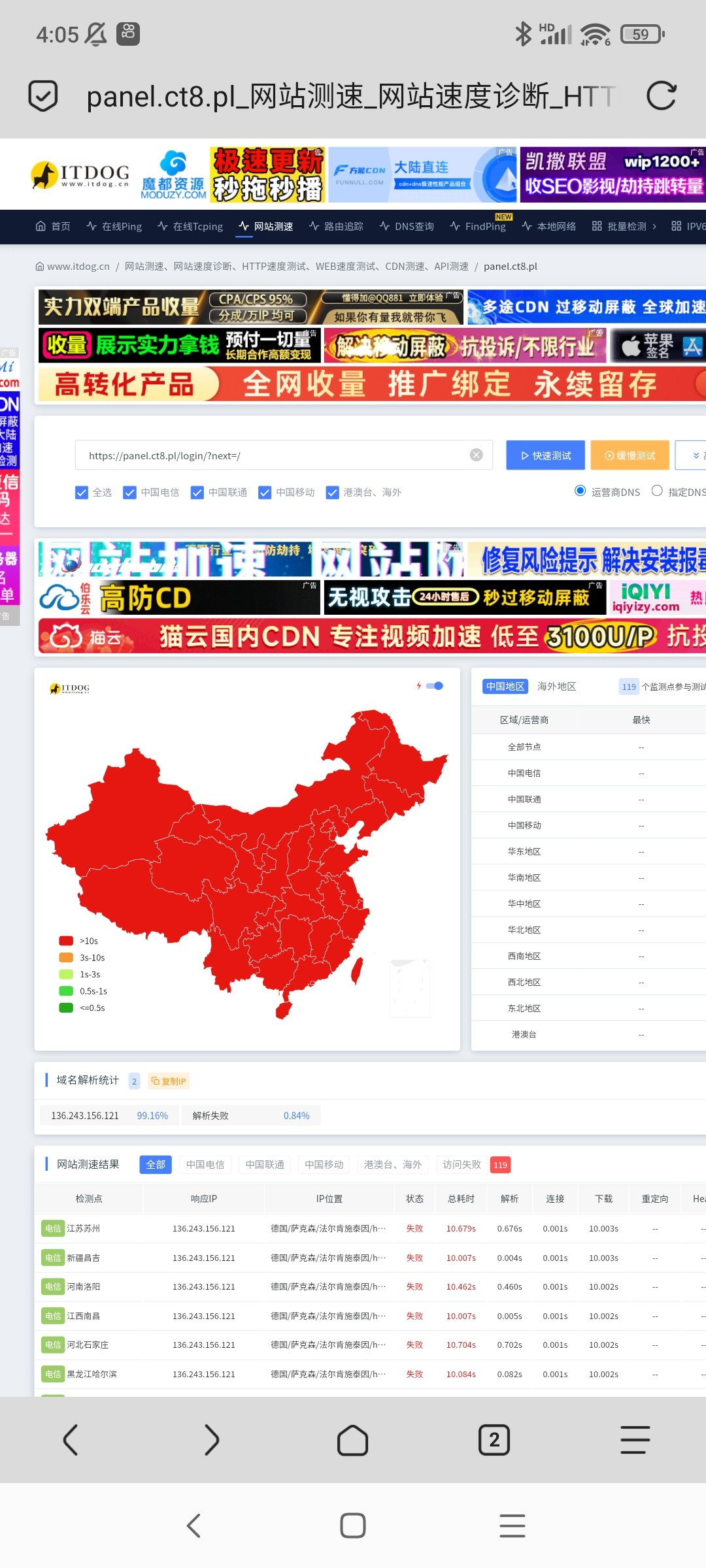Click 快速测试 button
The image size is (706, 1568).
coord(546,455)
